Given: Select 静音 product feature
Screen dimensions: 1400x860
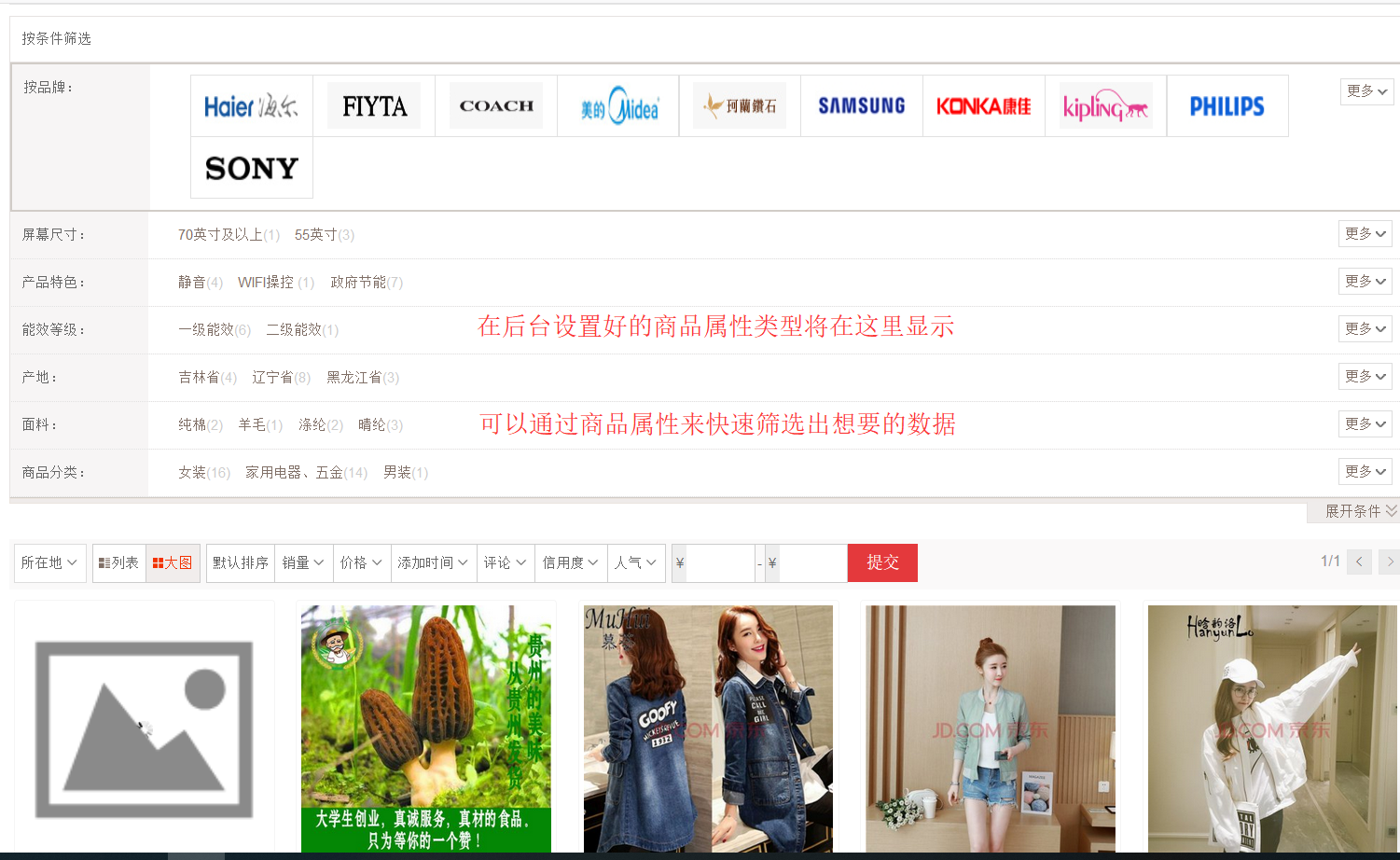Looking at the screenshot, I should [201, 283].
